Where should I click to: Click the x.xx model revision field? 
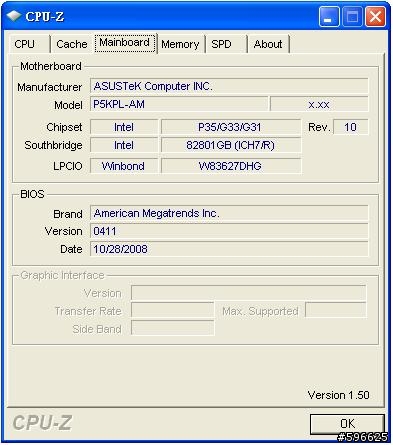coord(319,104)
